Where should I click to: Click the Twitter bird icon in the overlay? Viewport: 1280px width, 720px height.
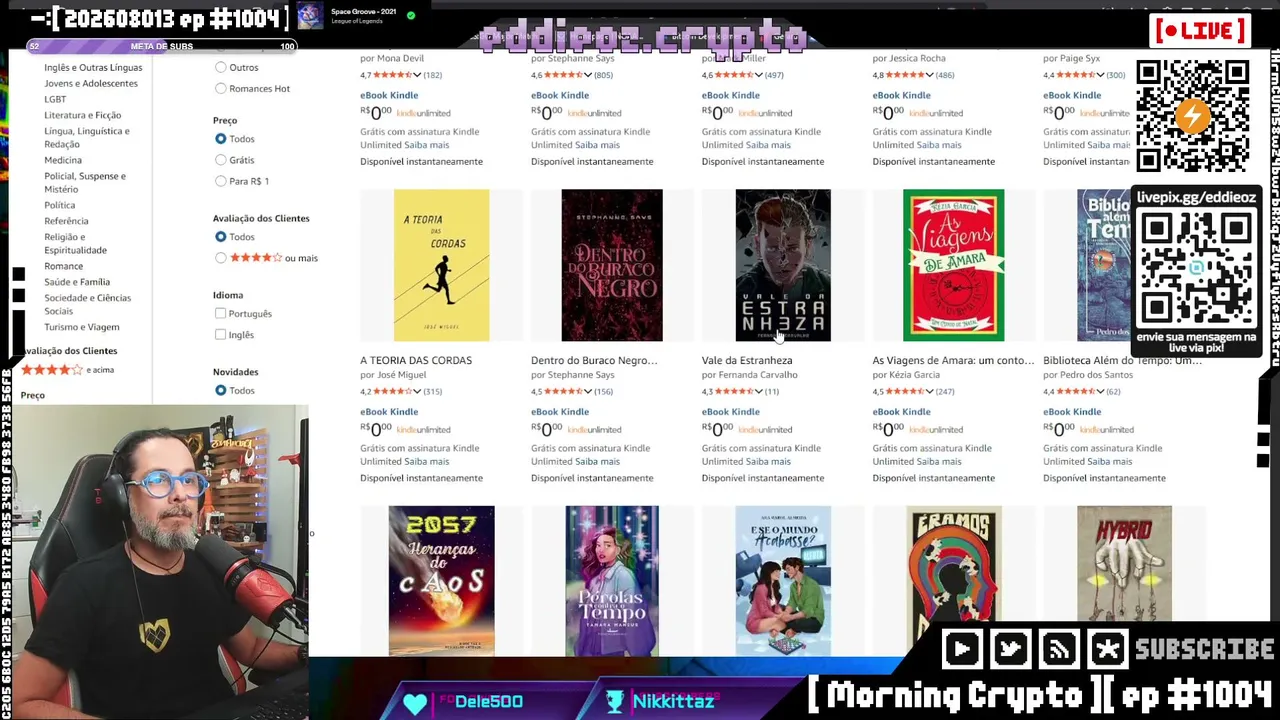[1011, 650]
